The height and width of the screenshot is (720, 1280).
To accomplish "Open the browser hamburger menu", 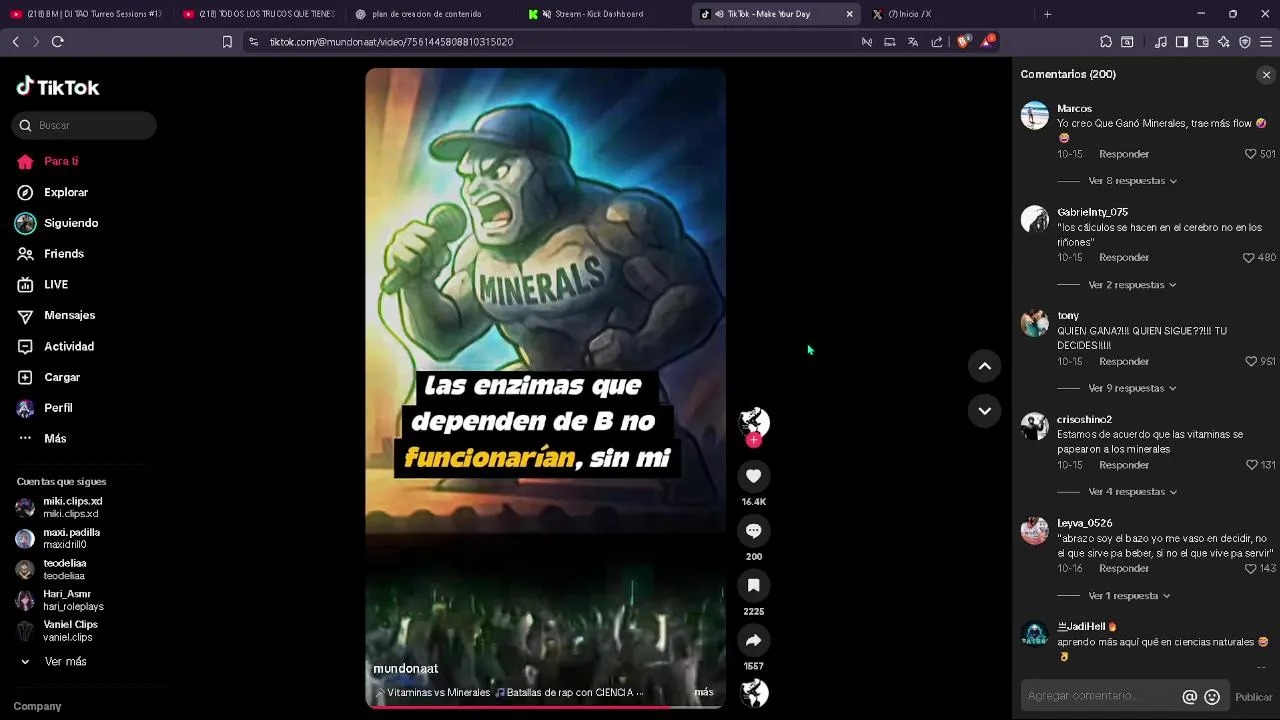I will (x=1266, y=42).
